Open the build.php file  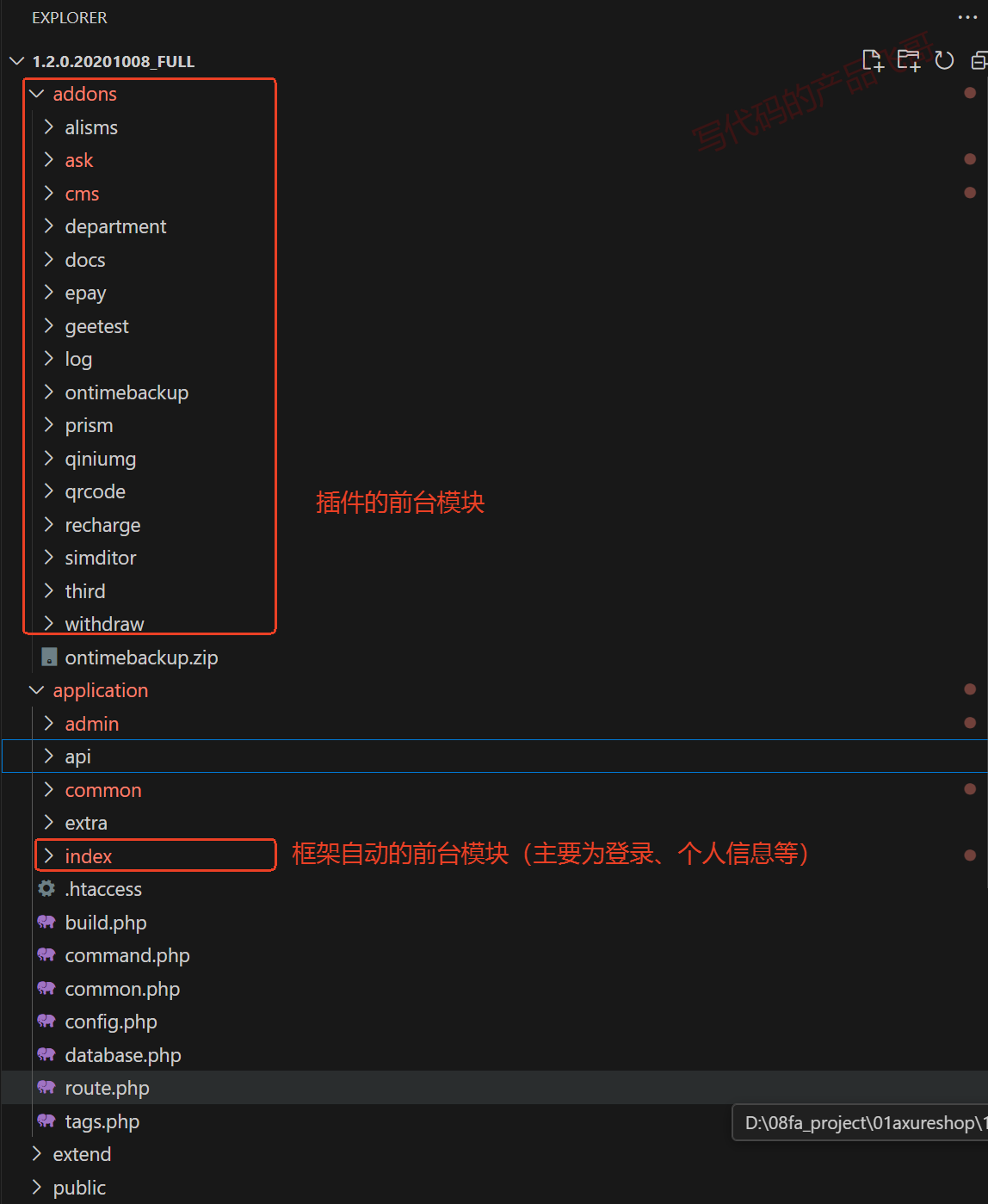coord(106,923)
